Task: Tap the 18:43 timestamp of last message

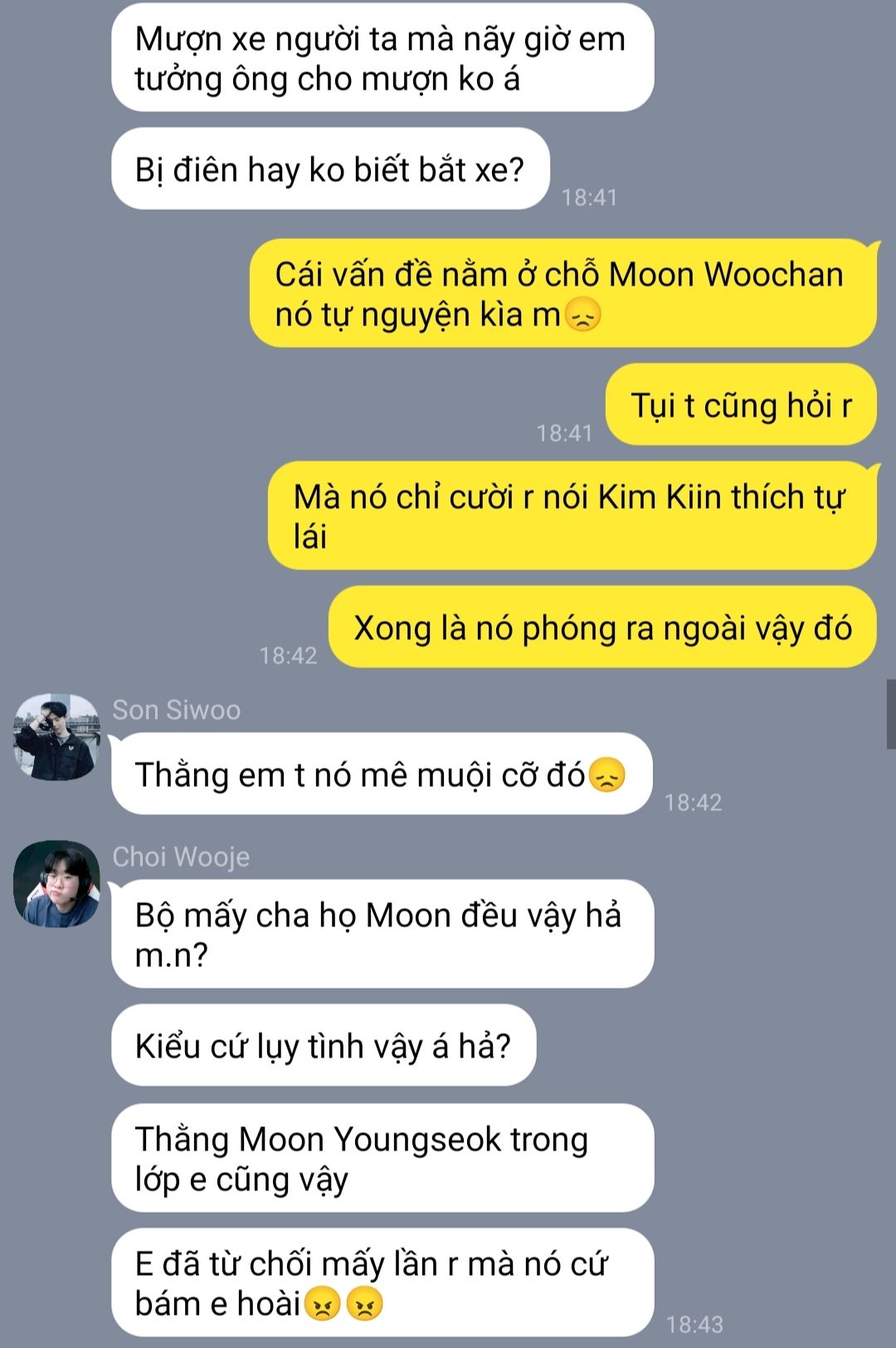Action: tap(694, 1323)
